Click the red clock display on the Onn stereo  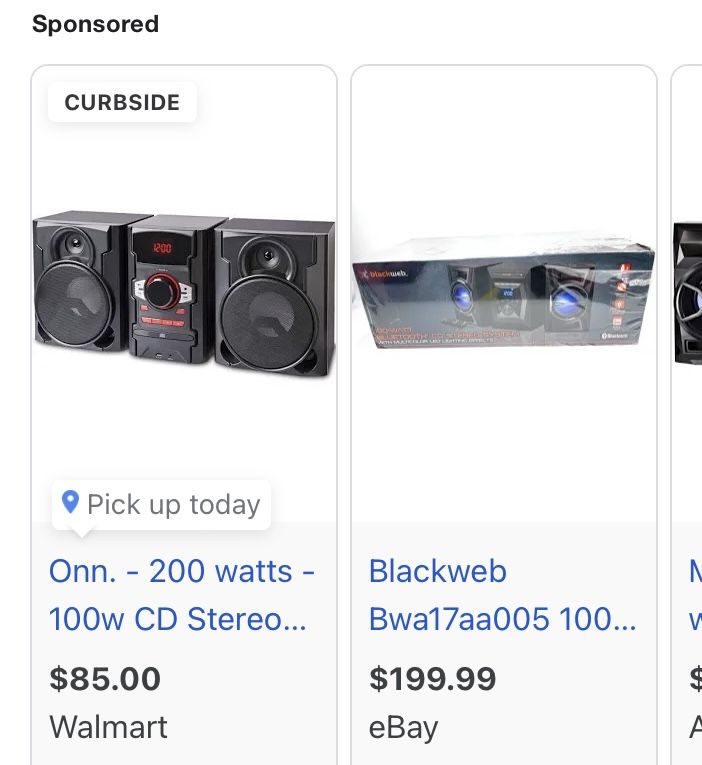pos(161,248)
